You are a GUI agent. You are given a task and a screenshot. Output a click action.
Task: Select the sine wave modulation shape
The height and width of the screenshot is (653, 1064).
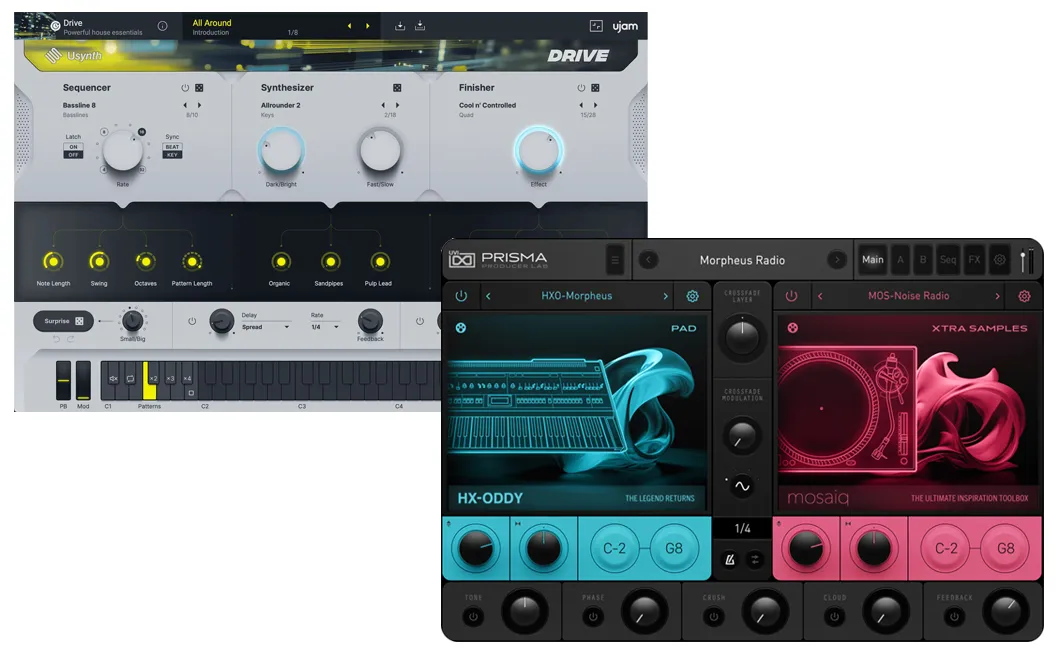click(742, 486)
